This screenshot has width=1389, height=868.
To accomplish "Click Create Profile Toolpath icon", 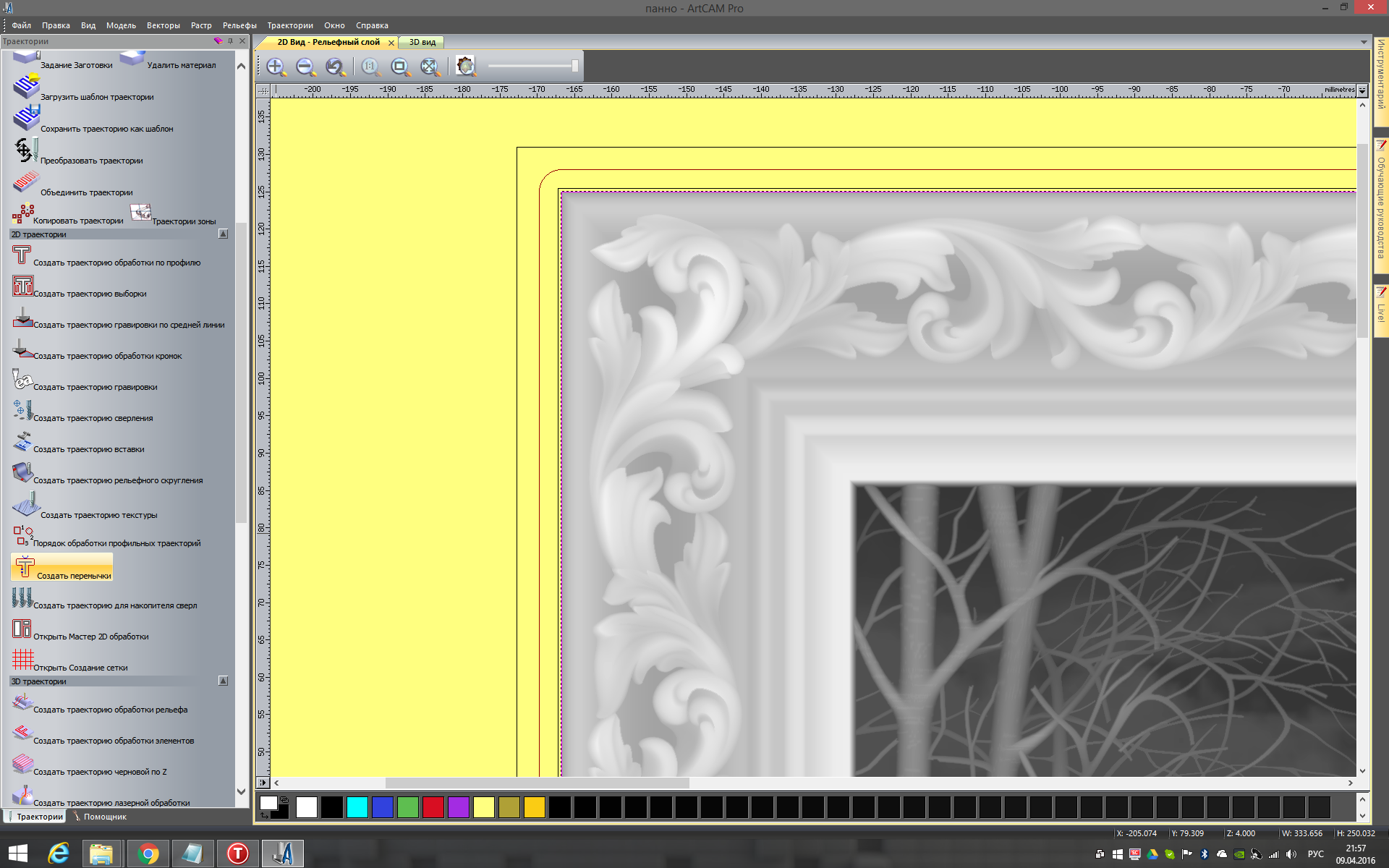I will [22, 255].
